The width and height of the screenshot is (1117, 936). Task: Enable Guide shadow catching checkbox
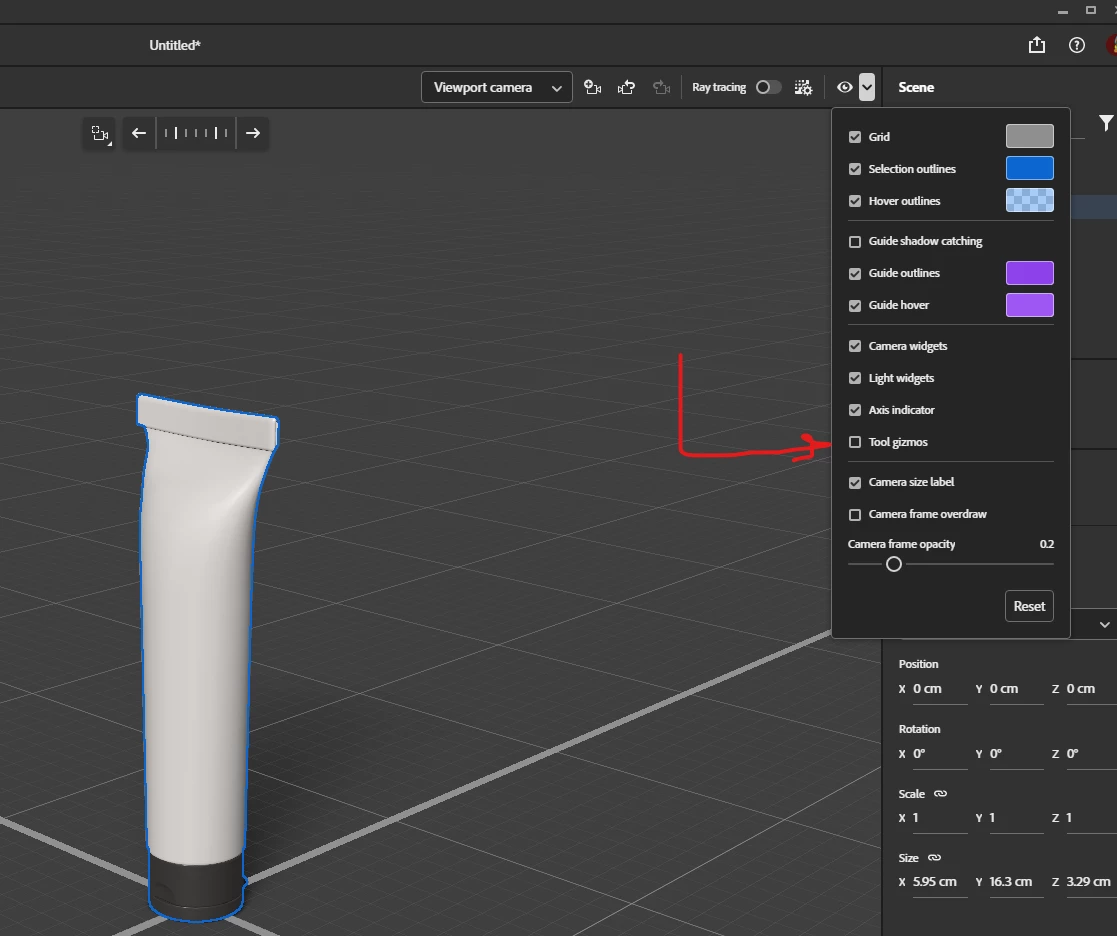tap(855, 241)
